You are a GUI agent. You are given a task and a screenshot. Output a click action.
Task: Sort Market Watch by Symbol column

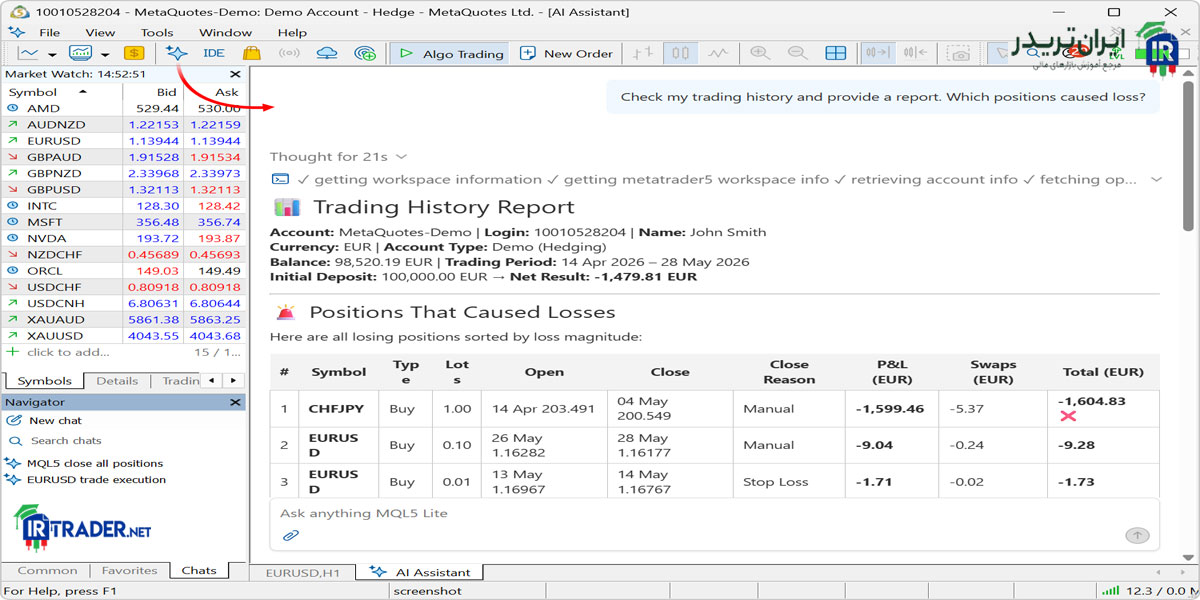pos(61,92)
